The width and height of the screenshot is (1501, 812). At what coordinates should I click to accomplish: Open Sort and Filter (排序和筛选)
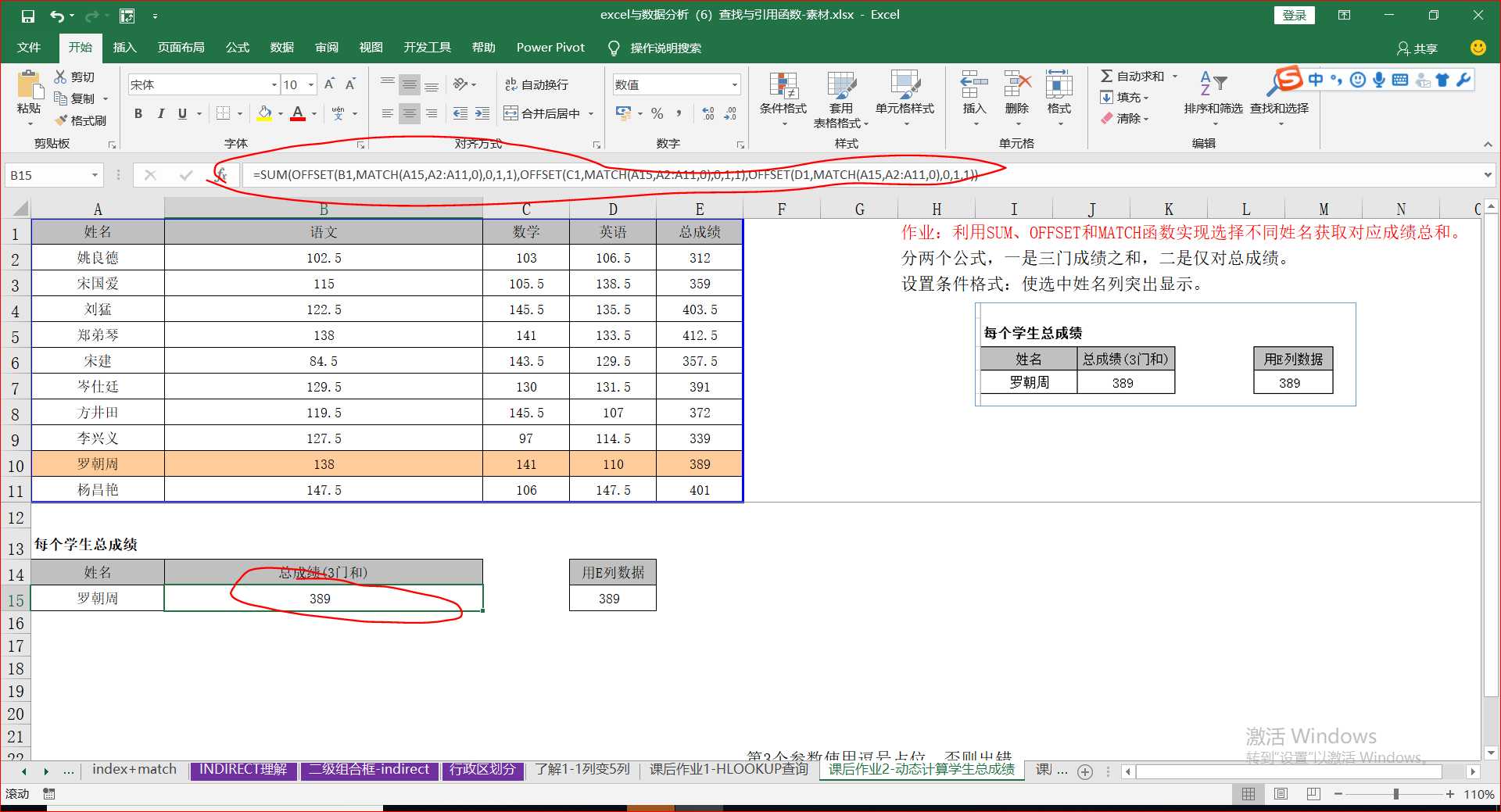[x=1213, y=98]
